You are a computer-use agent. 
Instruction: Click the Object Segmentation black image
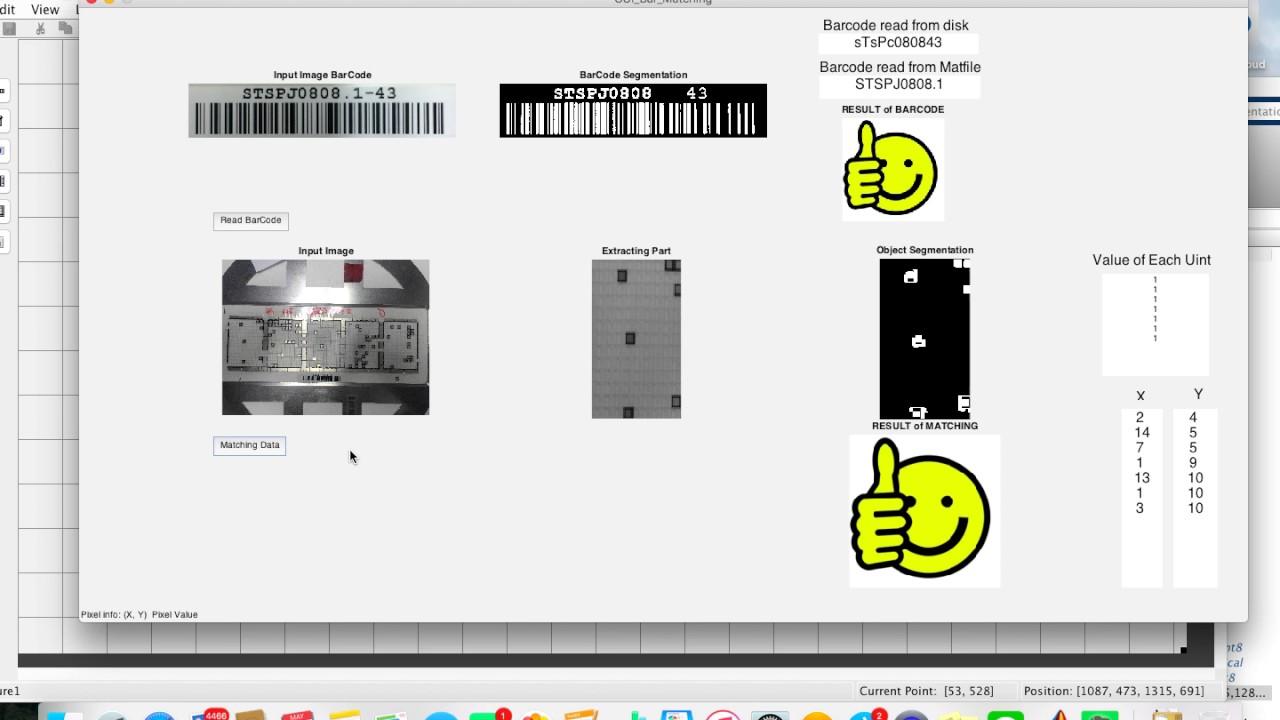(925, 339)
